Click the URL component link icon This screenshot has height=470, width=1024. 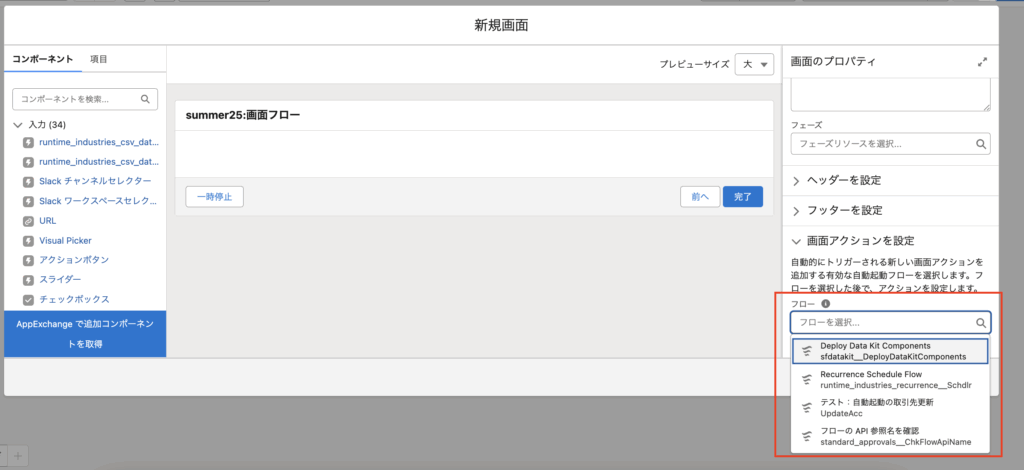coord(27,220)
